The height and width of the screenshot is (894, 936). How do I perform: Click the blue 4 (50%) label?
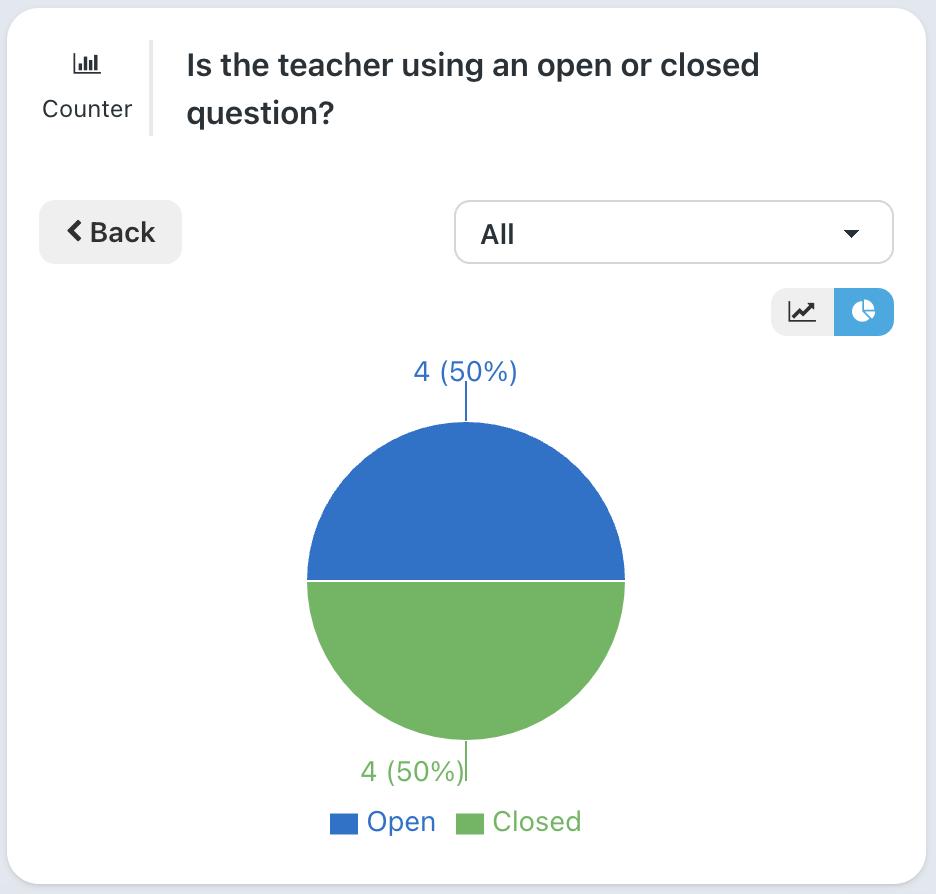465,372
